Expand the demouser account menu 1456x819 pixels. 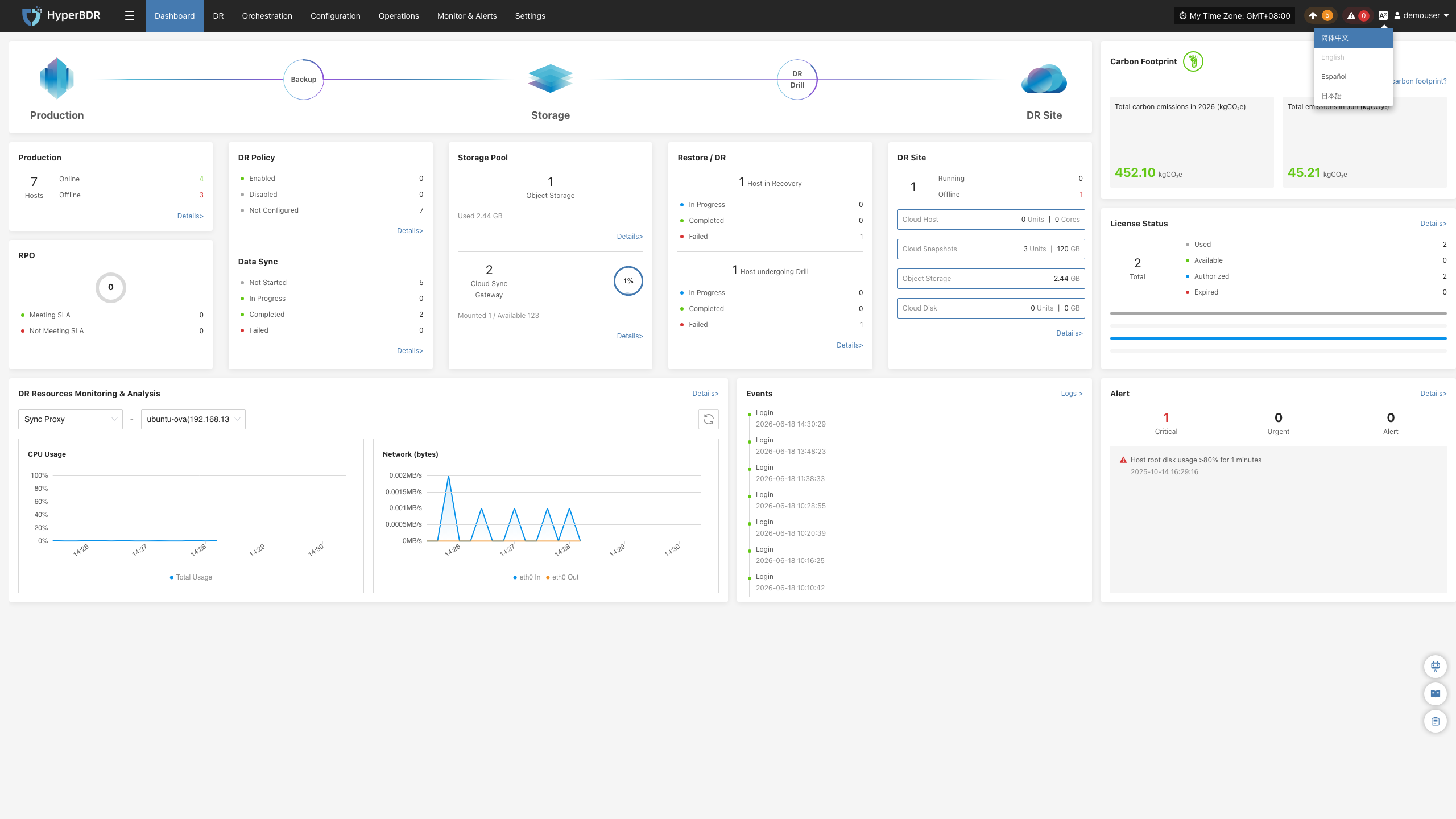1421,16
